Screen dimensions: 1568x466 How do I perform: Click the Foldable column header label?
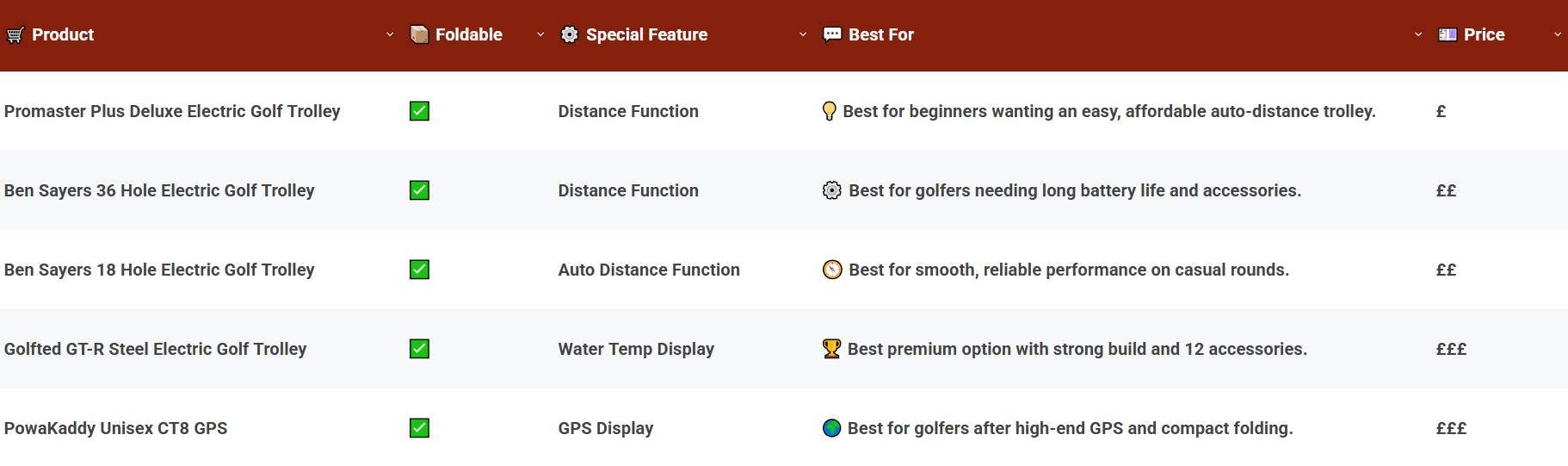(469, 34)
